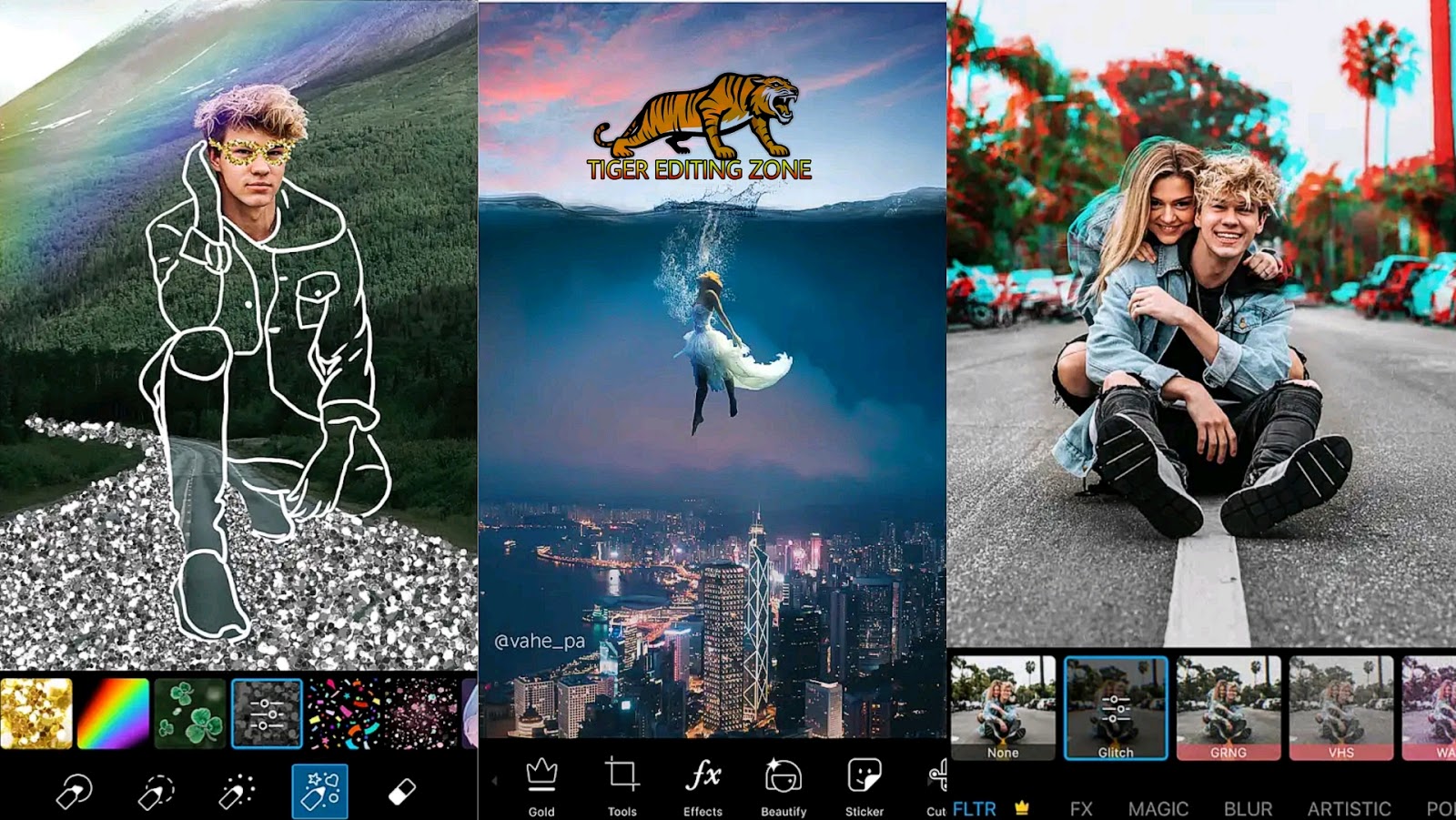Apply the GRNG filter
The height and width of the screenshot is (820, 1456).
(x=1228, y=708)
